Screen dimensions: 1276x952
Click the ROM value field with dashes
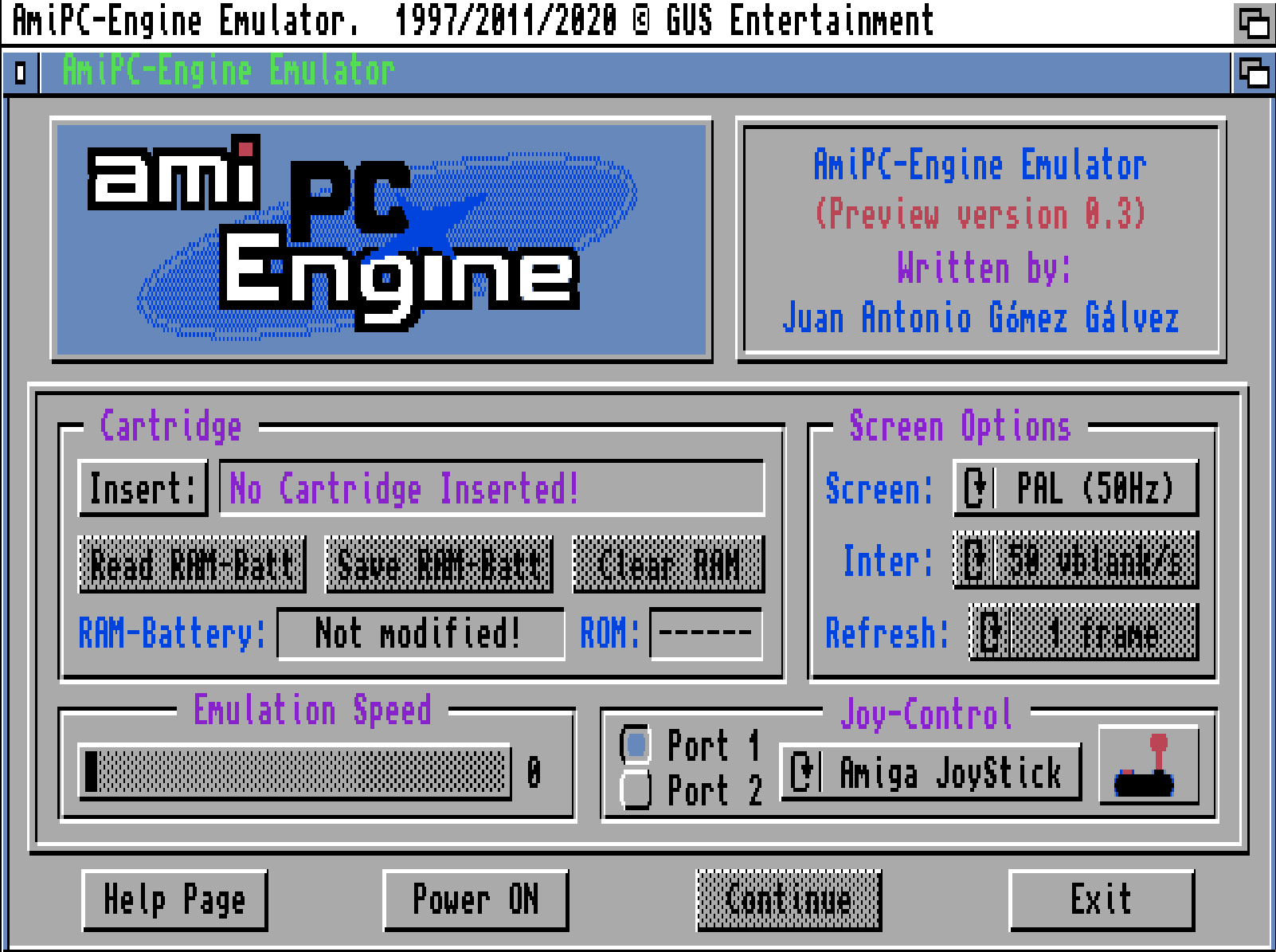pyautogui.click(x=706, y=634)
